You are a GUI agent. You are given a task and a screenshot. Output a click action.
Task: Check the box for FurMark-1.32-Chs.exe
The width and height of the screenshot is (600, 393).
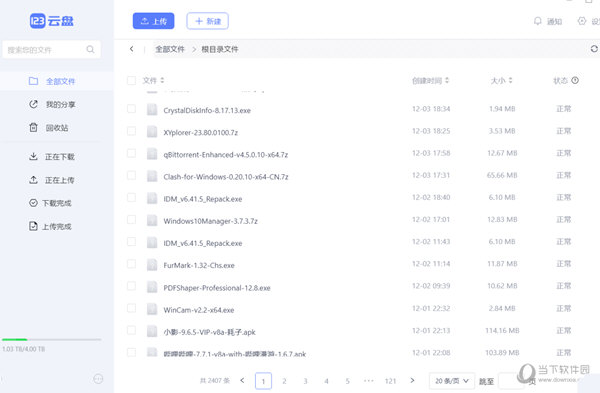coord(131,264)
